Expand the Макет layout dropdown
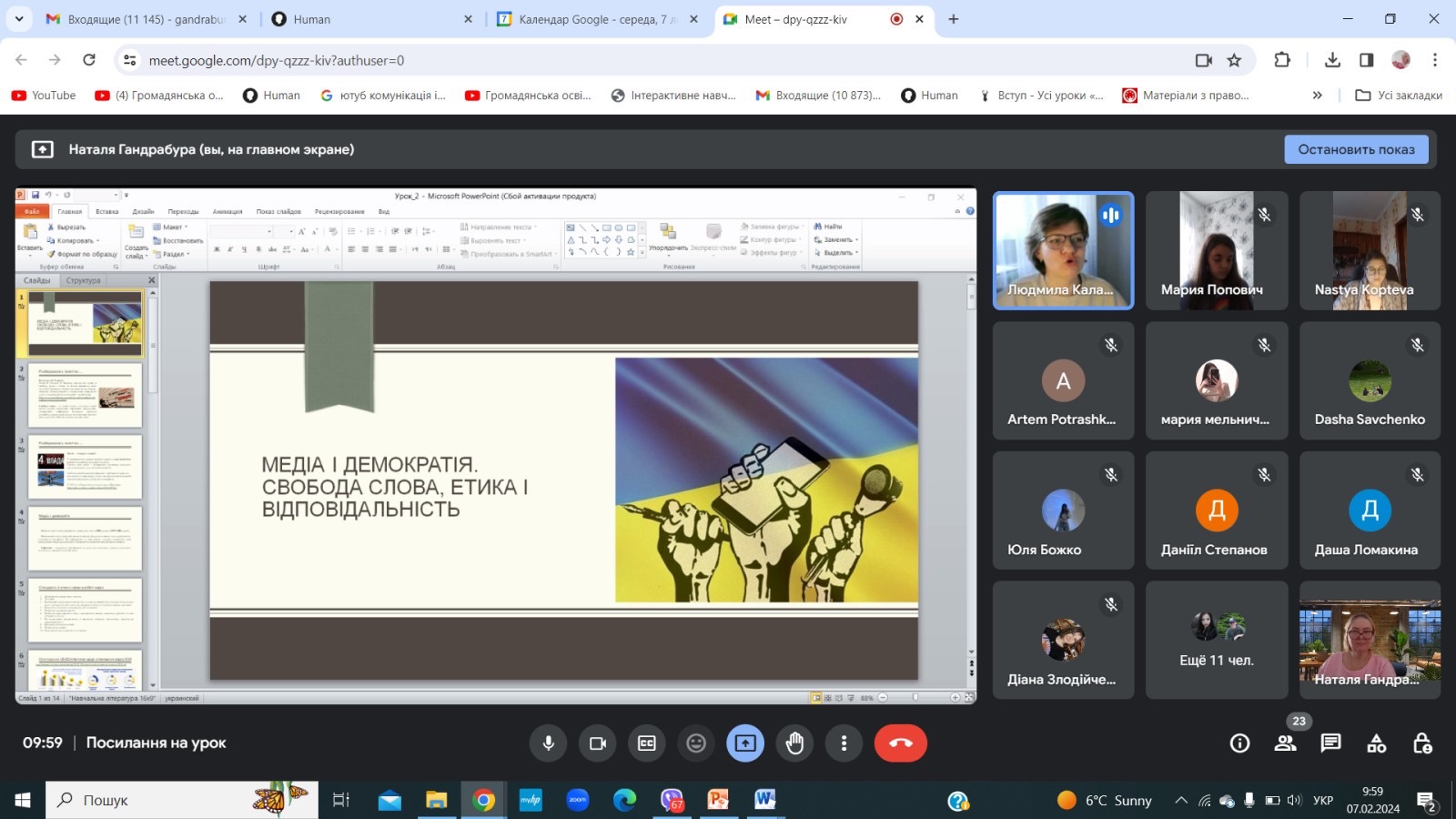 pos(171,227)
